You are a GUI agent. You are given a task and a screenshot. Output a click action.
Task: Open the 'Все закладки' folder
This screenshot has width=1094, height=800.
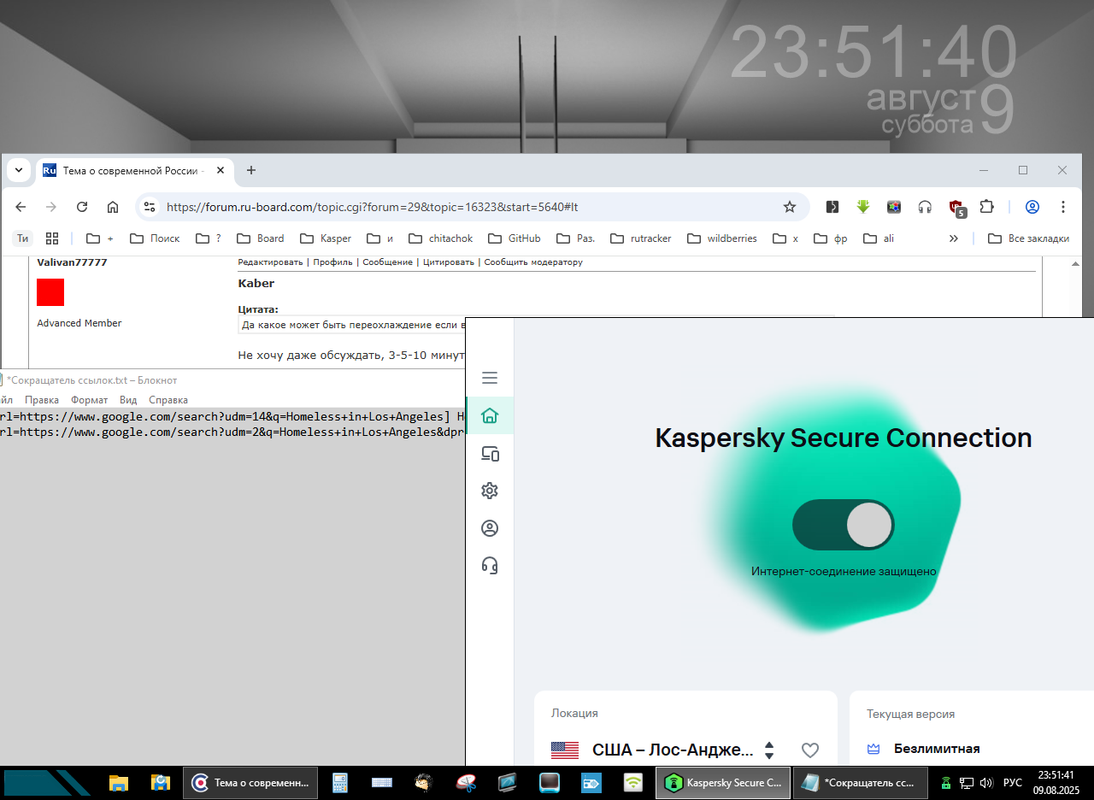pyautogui.click(x=1028, y=239)
